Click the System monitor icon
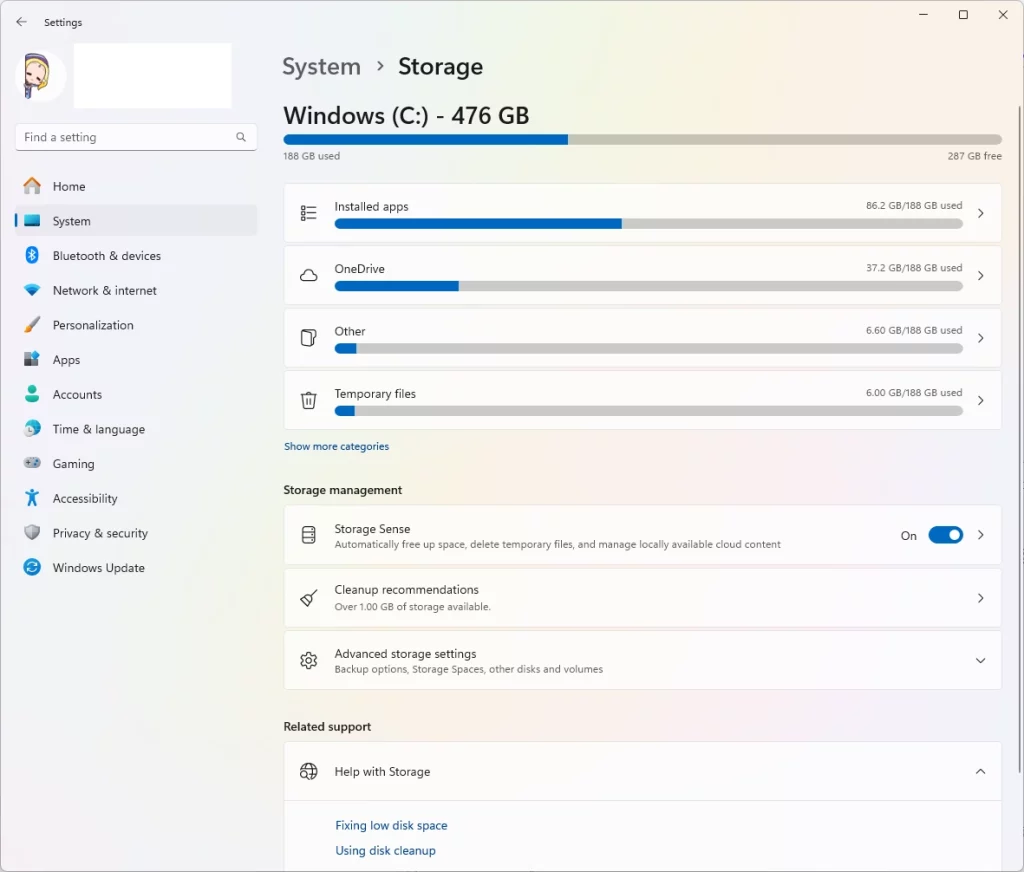Image resolution: width=1024 pixels, height=872 pixels. pos(32,221)
